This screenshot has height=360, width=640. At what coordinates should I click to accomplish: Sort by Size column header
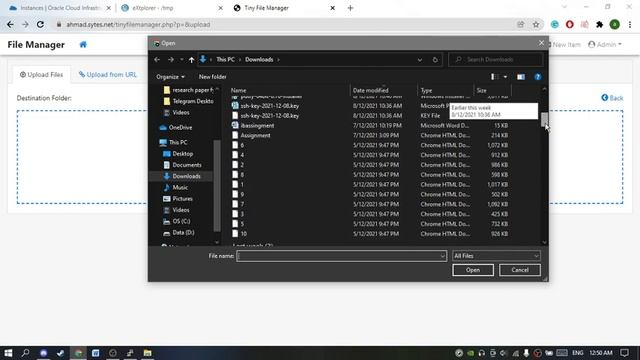[x=492, y=90]
